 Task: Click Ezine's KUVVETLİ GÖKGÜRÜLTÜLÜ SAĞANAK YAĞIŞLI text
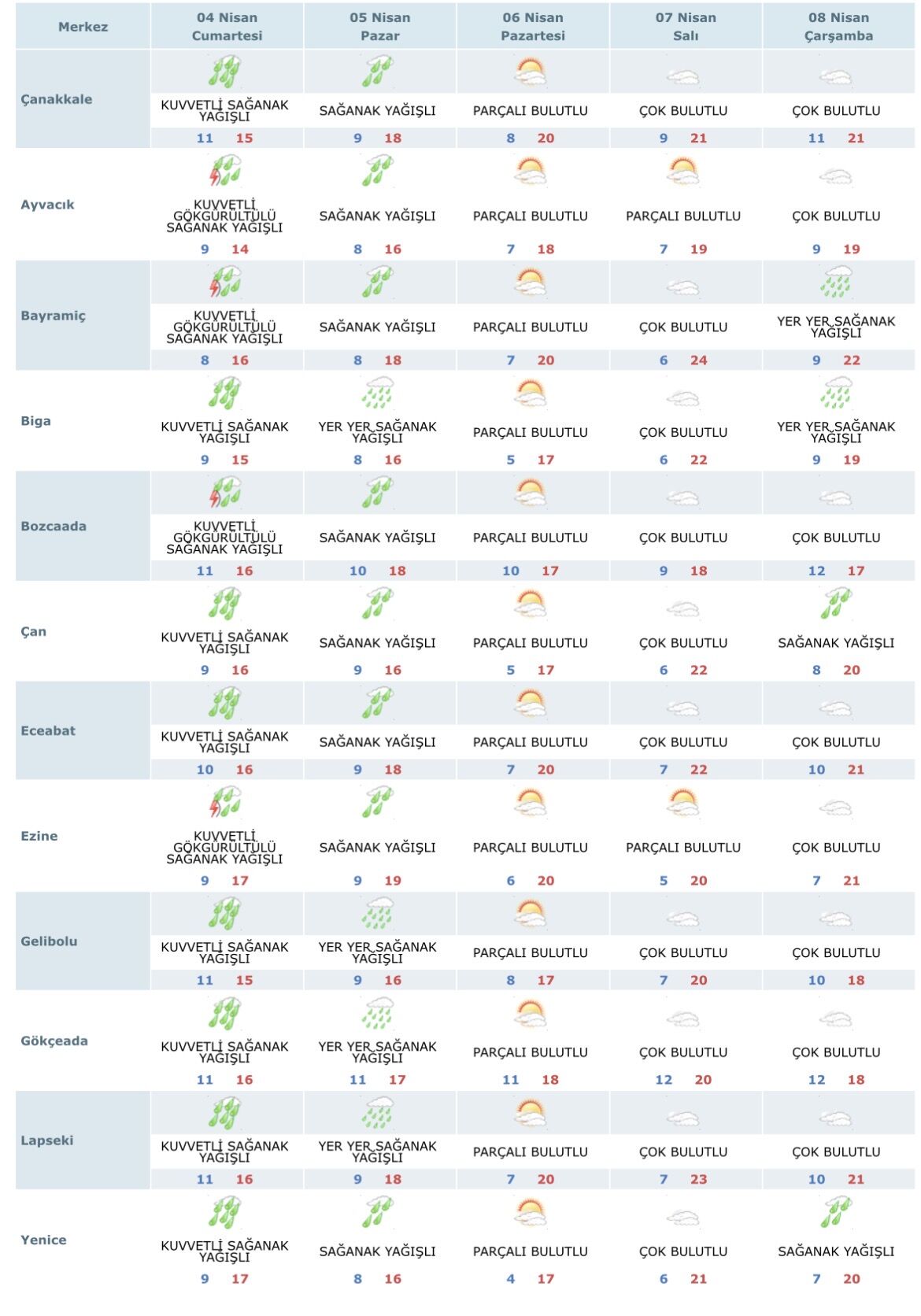click(x=224, y=847)
